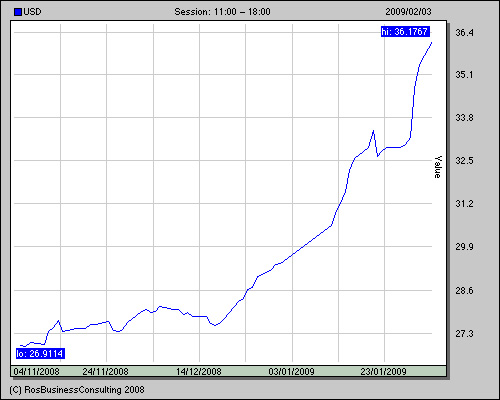This screenshot has height=400, width=500.
Task: Click the Session: 11:00 – 18:00 header text
Action: pos(222,12)
